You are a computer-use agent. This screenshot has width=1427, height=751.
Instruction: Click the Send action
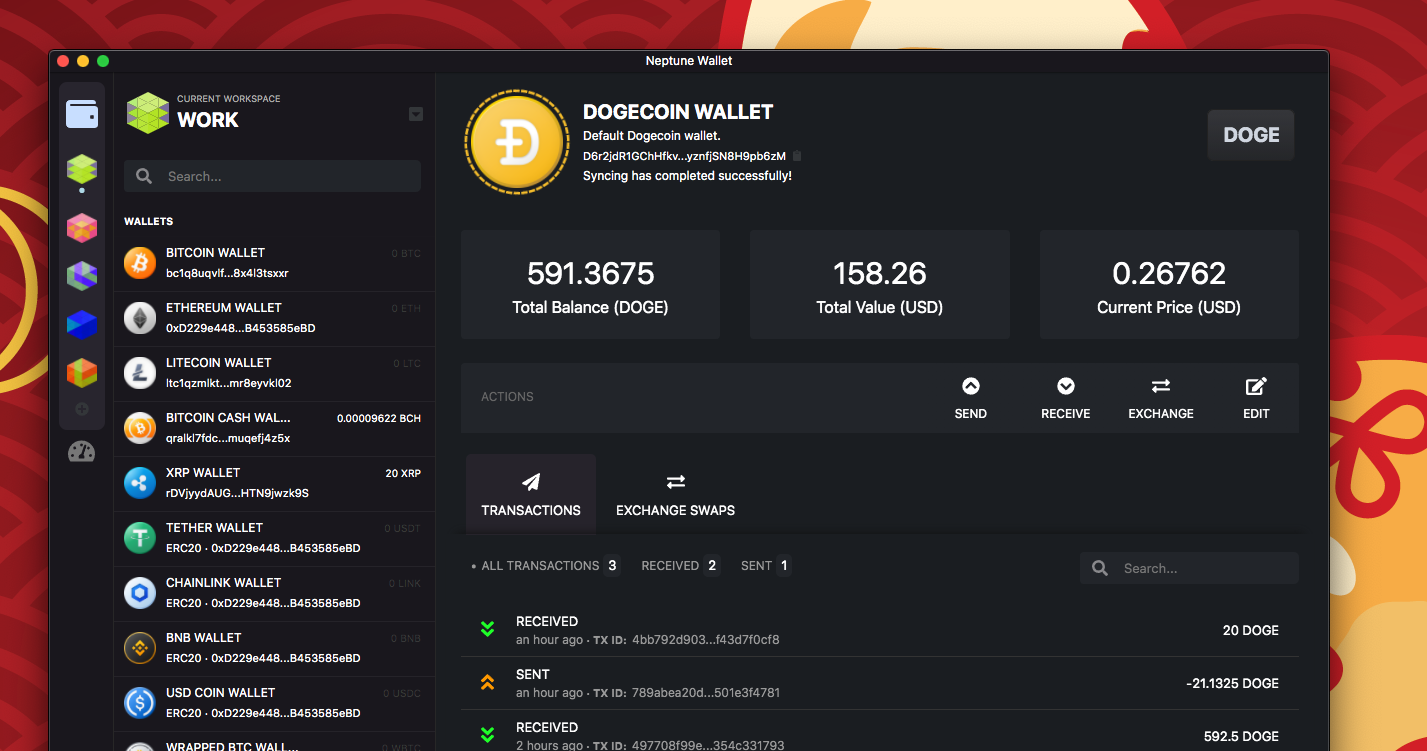pyautogui.click(x=970, y=398)
